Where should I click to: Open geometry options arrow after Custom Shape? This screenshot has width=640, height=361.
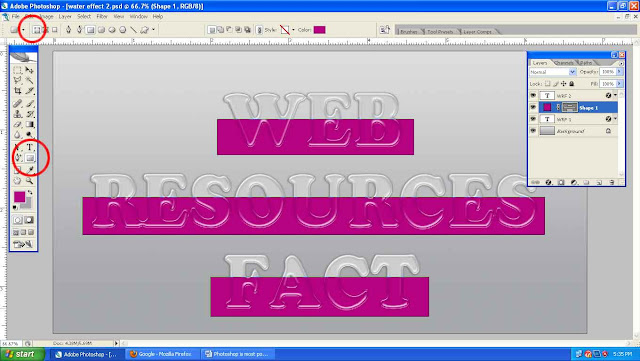pyautogui.click(x=153, y=29)
